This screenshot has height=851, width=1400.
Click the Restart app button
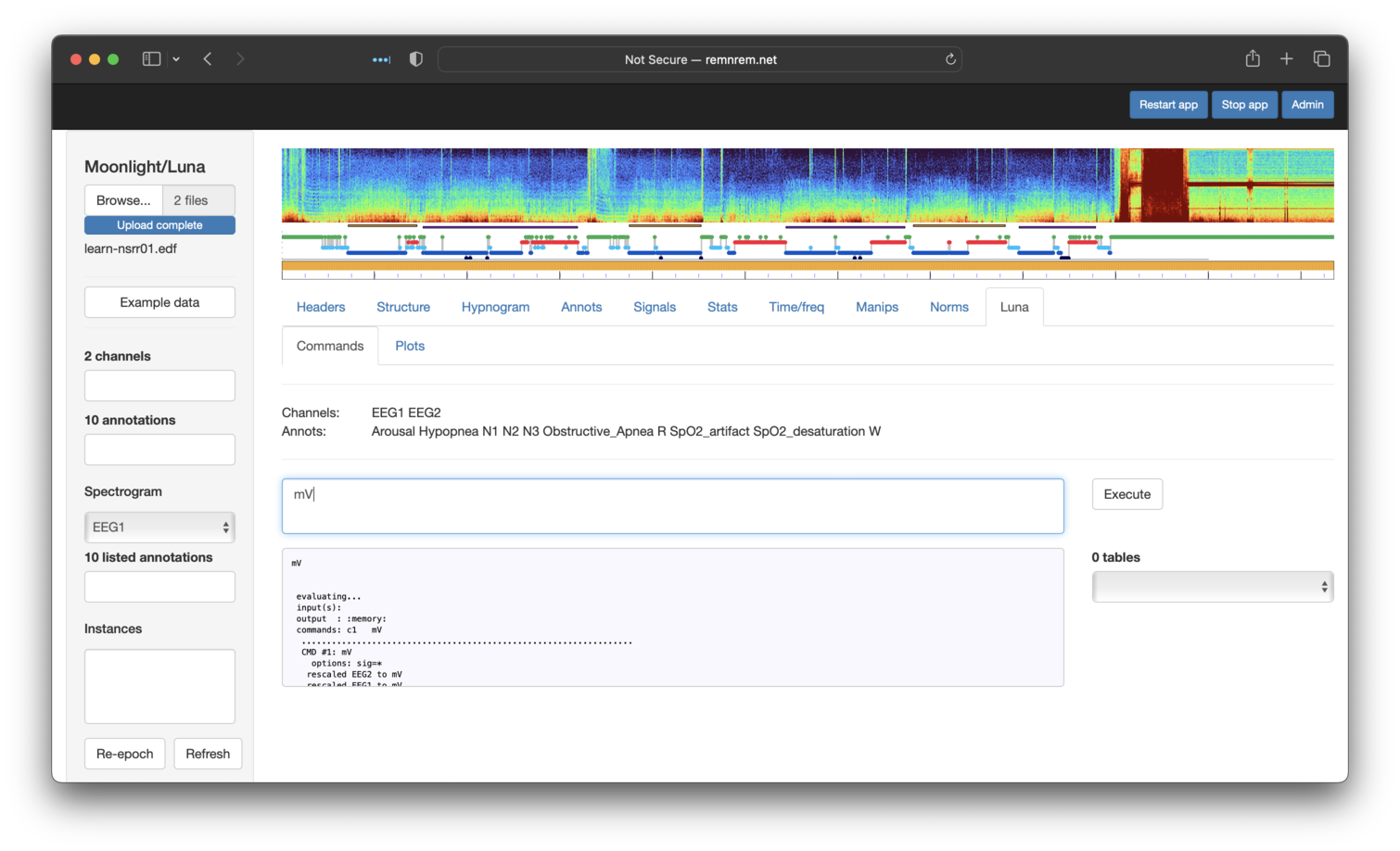coord(1168,105)
